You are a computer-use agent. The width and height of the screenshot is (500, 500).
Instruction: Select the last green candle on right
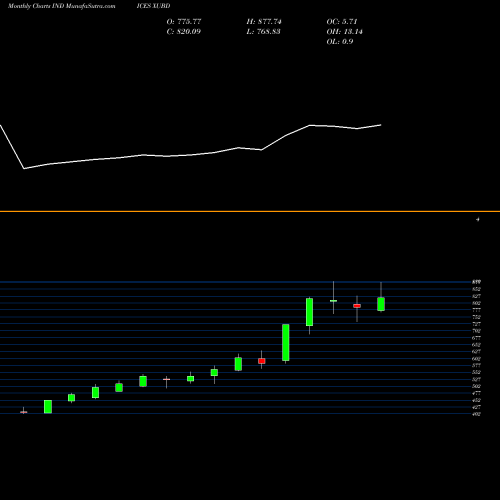(x=381, y=304)
